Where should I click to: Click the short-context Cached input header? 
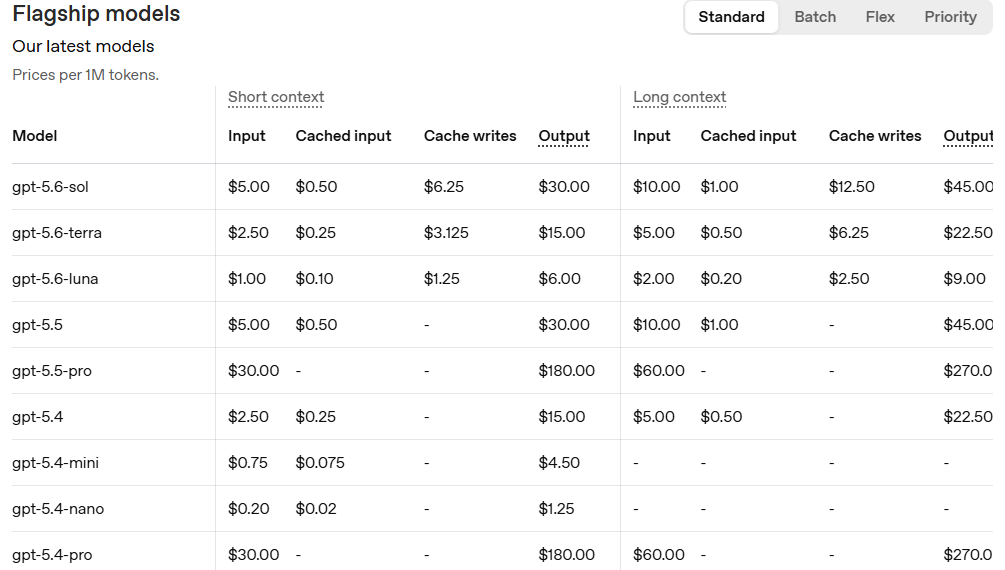pos(343,136)
